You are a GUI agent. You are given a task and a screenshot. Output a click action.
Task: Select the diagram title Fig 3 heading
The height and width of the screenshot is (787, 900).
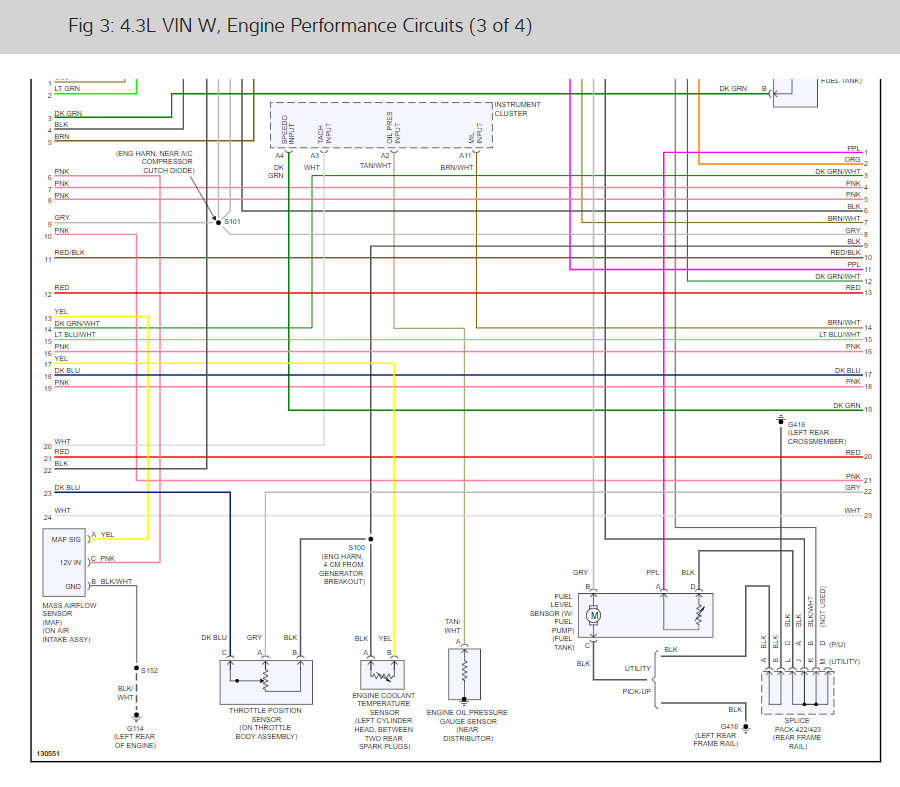click(300, 26)
